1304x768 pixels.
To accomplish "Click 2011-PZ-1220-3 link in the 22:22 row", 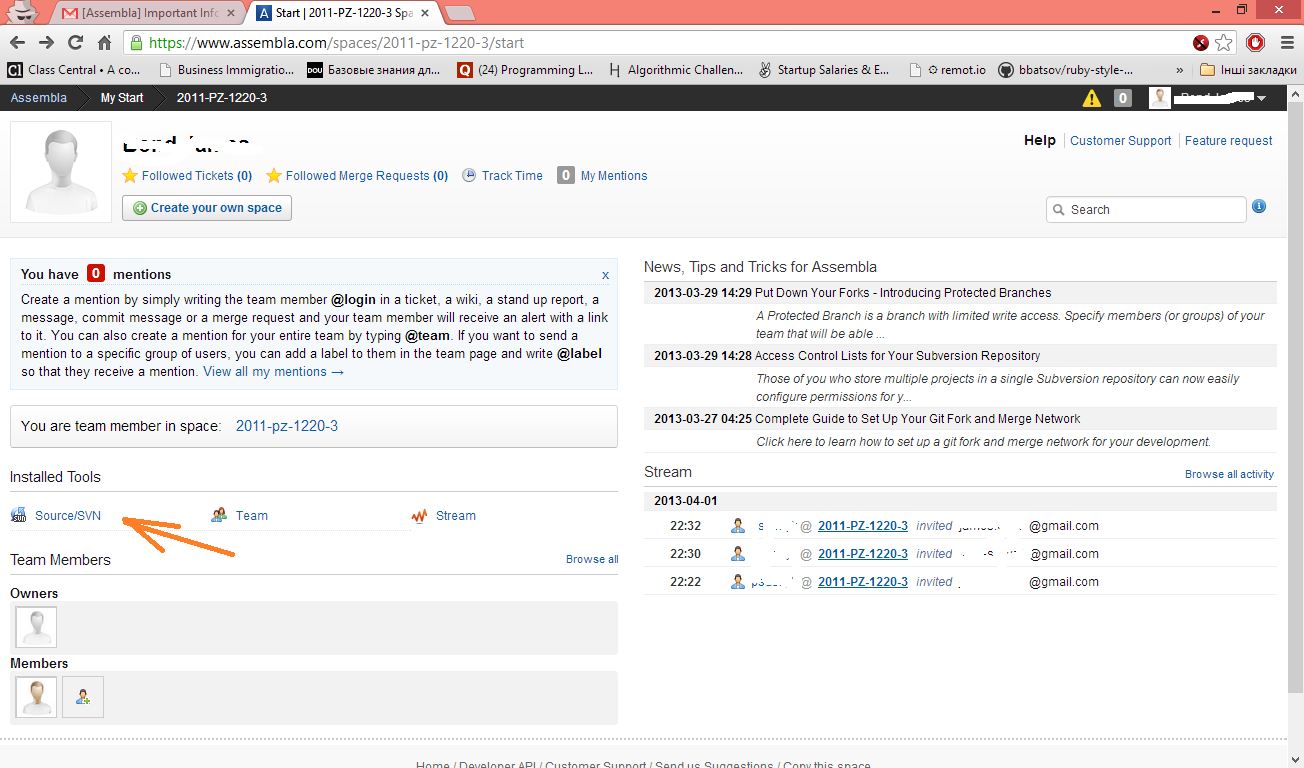I will (863, 582).
